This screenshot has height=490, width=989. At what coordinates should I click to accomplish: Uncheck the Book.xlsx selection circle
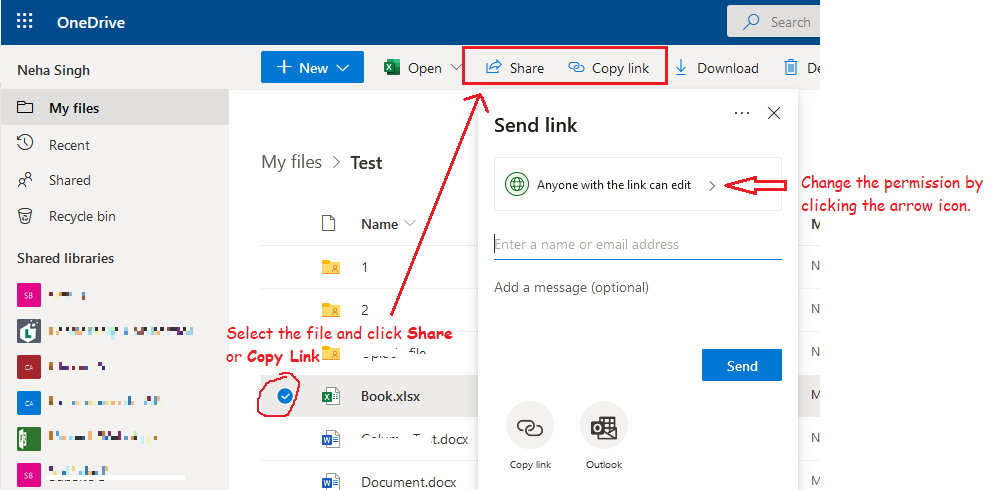coord(285,396)
